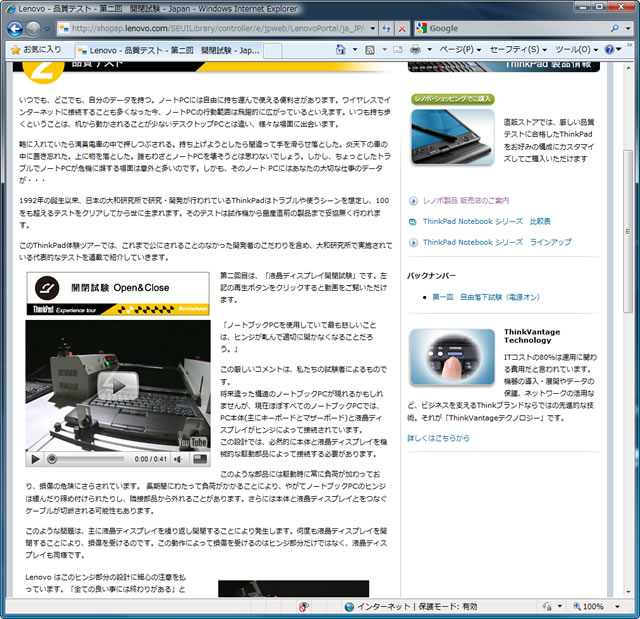
Task: Toggle the video volume speaker icon
Action: (178, 459)
